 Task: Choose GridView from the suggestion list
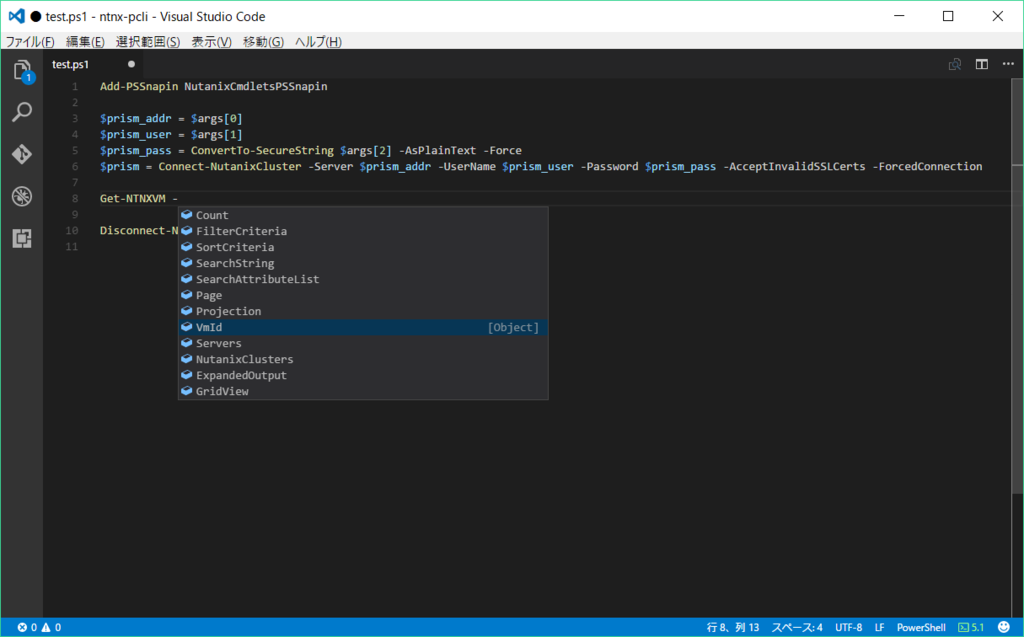[x=363, y=391]
